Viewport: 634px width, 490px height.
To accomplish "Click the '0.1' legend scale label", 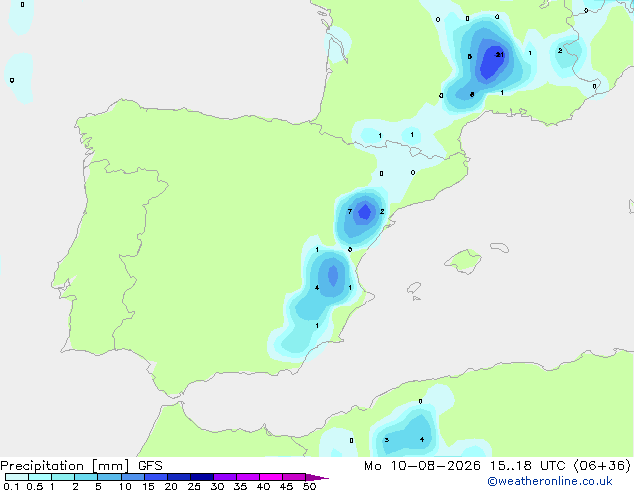I will pos(11,486).
